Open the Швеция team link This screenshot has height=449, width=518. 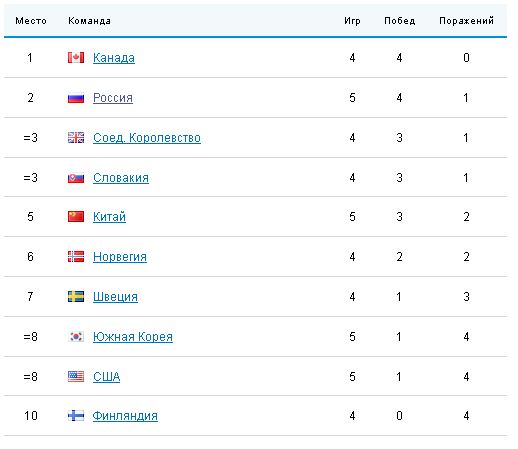[x=115, y=297]
